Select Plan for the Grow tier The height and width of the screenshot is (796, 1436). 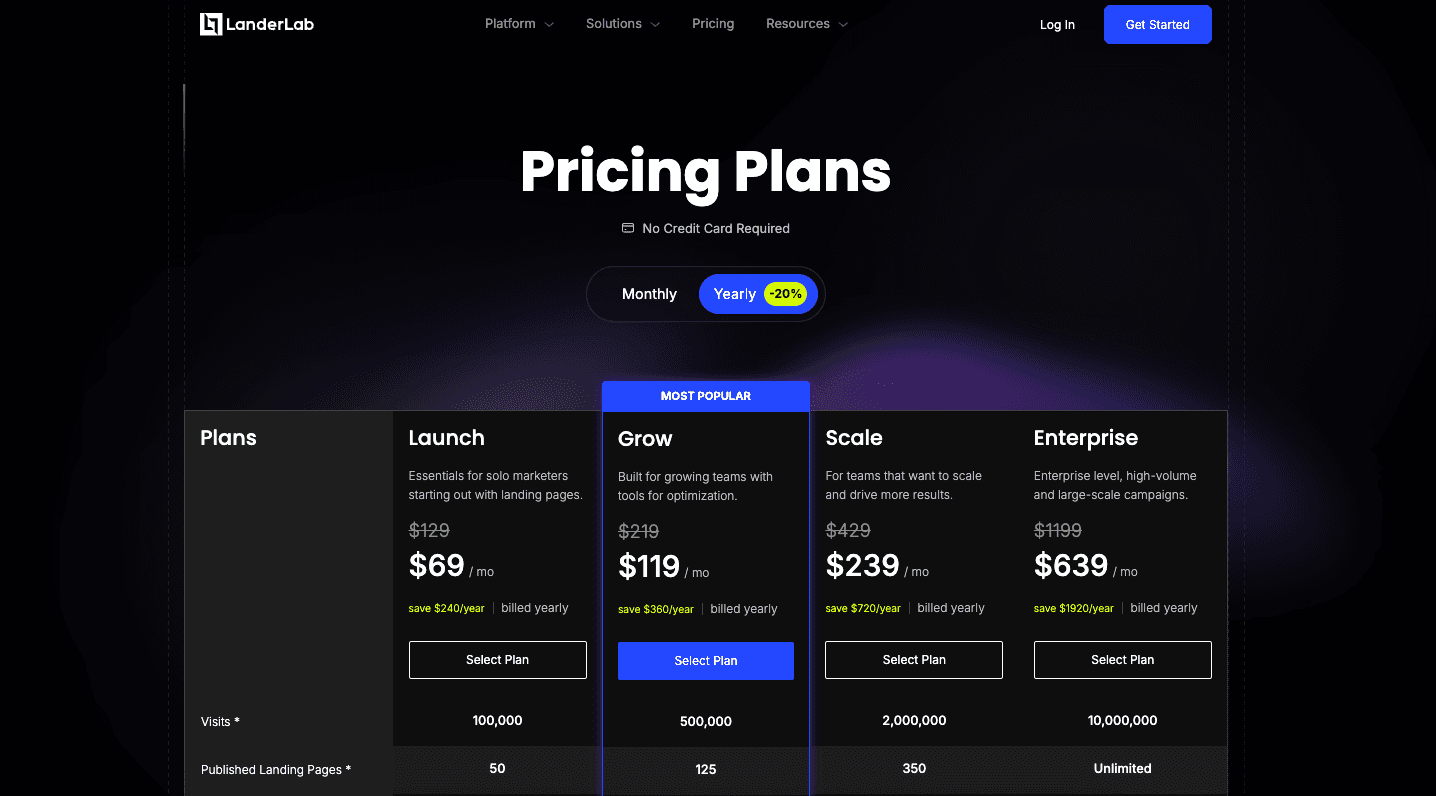705,660
